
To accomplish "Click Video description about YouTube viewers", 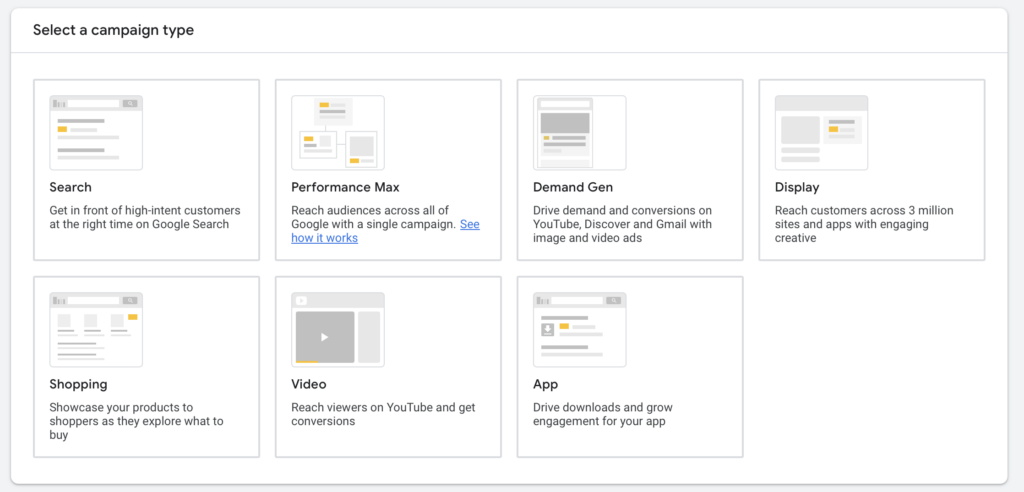I will point(382,414).
